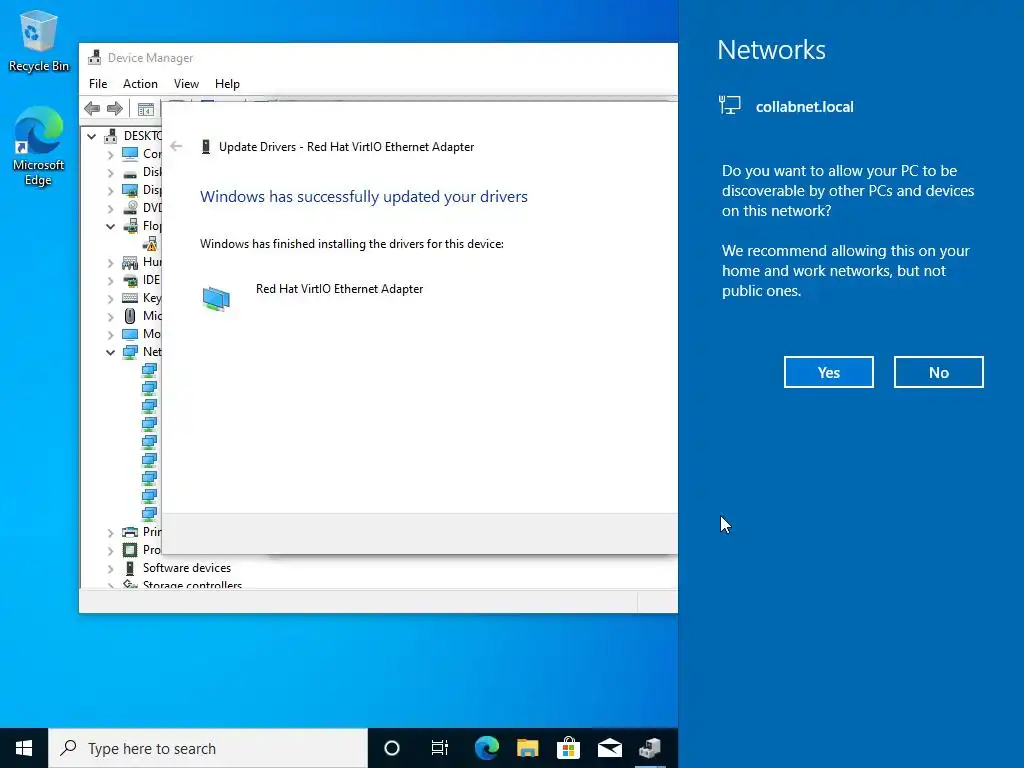Select the first network adapter under Network adapters
1024x768 pixels.
click(150, 370)
